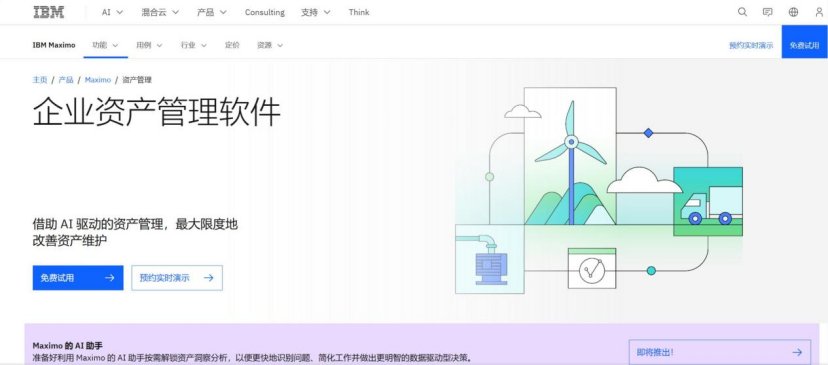This screenshot has width=828, height=365.
Task: Go to 主页 breadcrumb
Action: pos(40,80)
